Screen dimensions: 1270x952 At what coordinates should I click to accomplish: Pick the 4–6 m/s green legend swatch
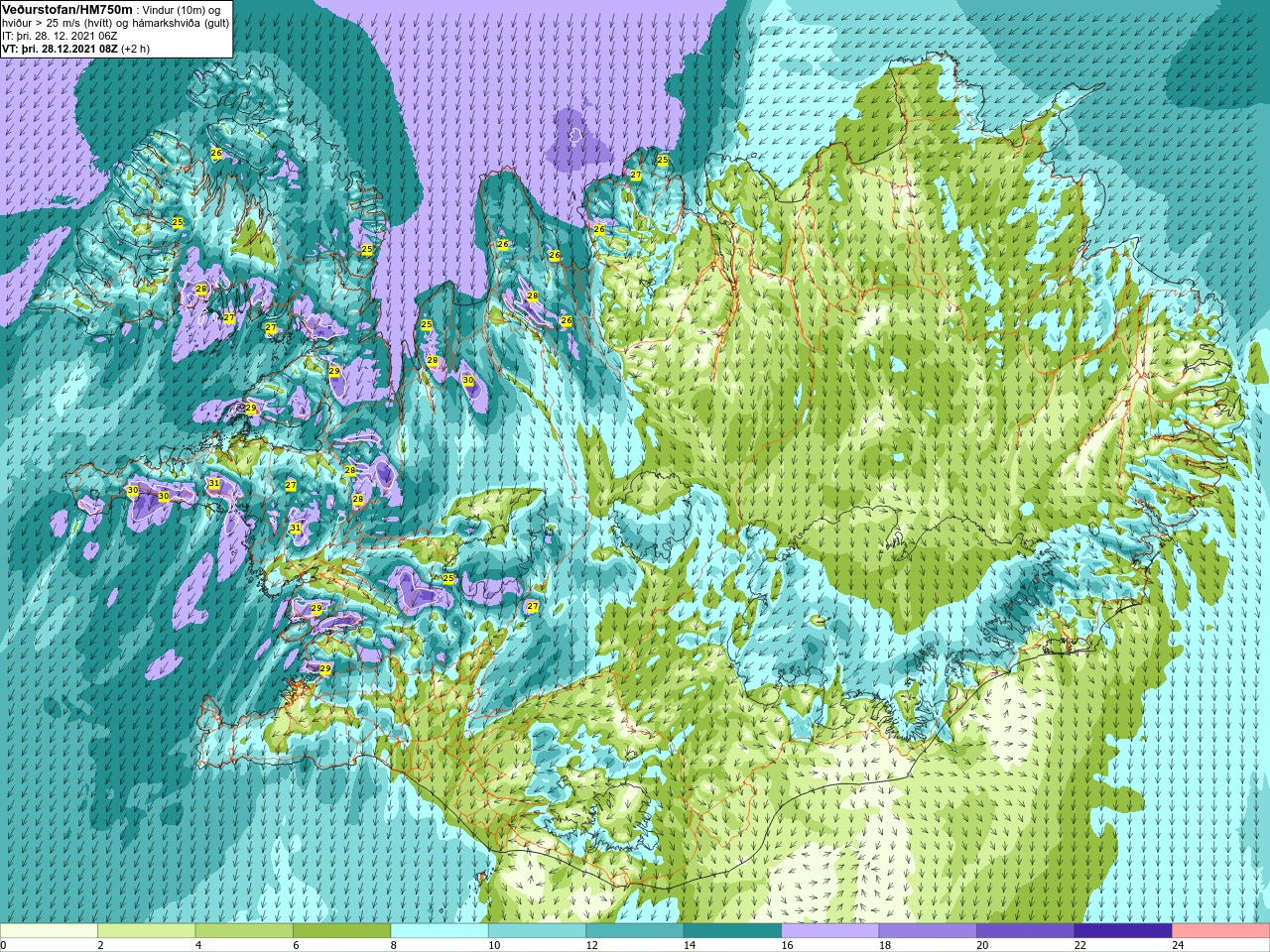(x=244, y=931)
